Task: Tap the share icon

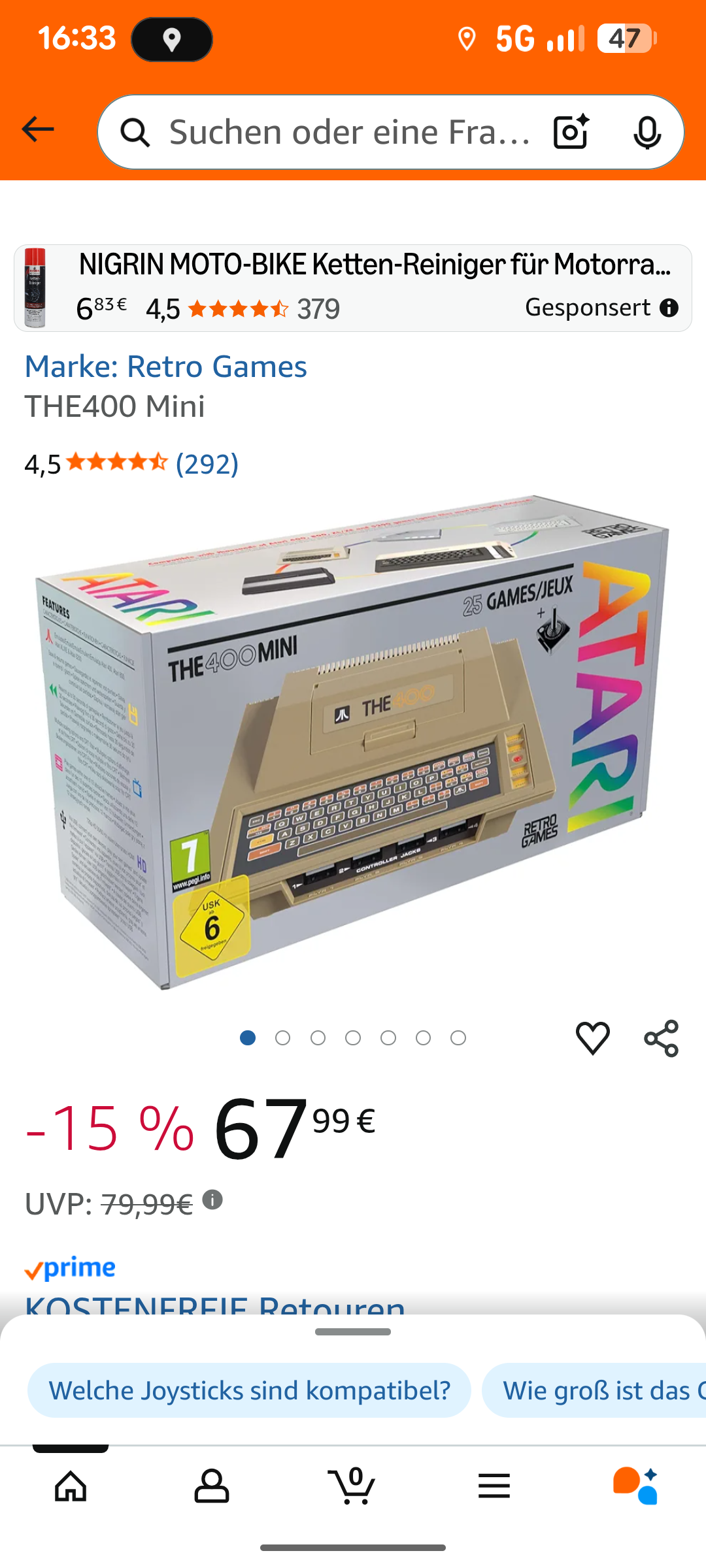Action: [x=662, y=1038]
